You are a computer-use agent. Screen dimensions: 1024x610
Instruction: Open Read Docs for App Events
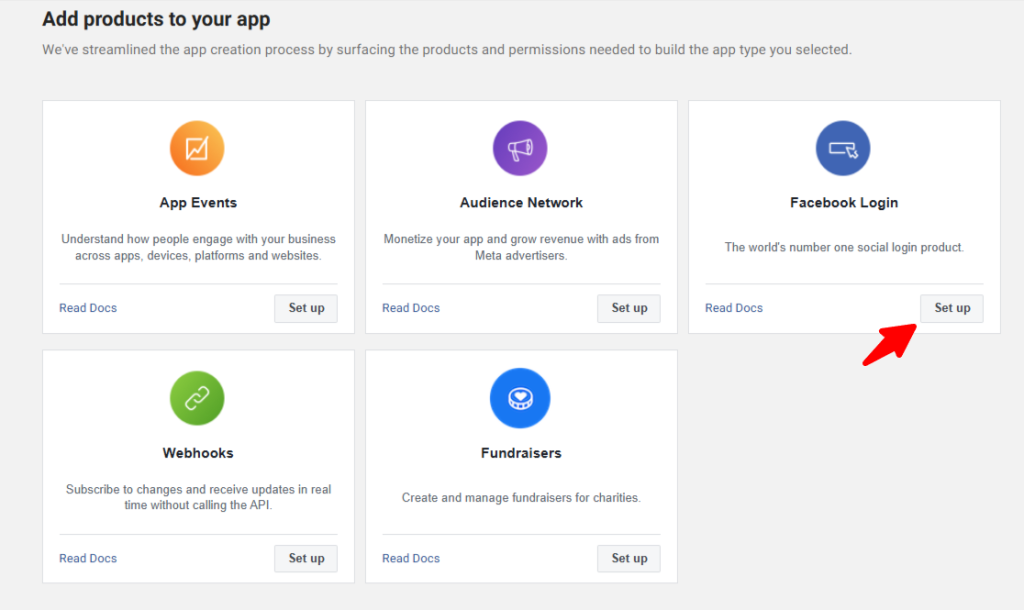coord(88,308)
